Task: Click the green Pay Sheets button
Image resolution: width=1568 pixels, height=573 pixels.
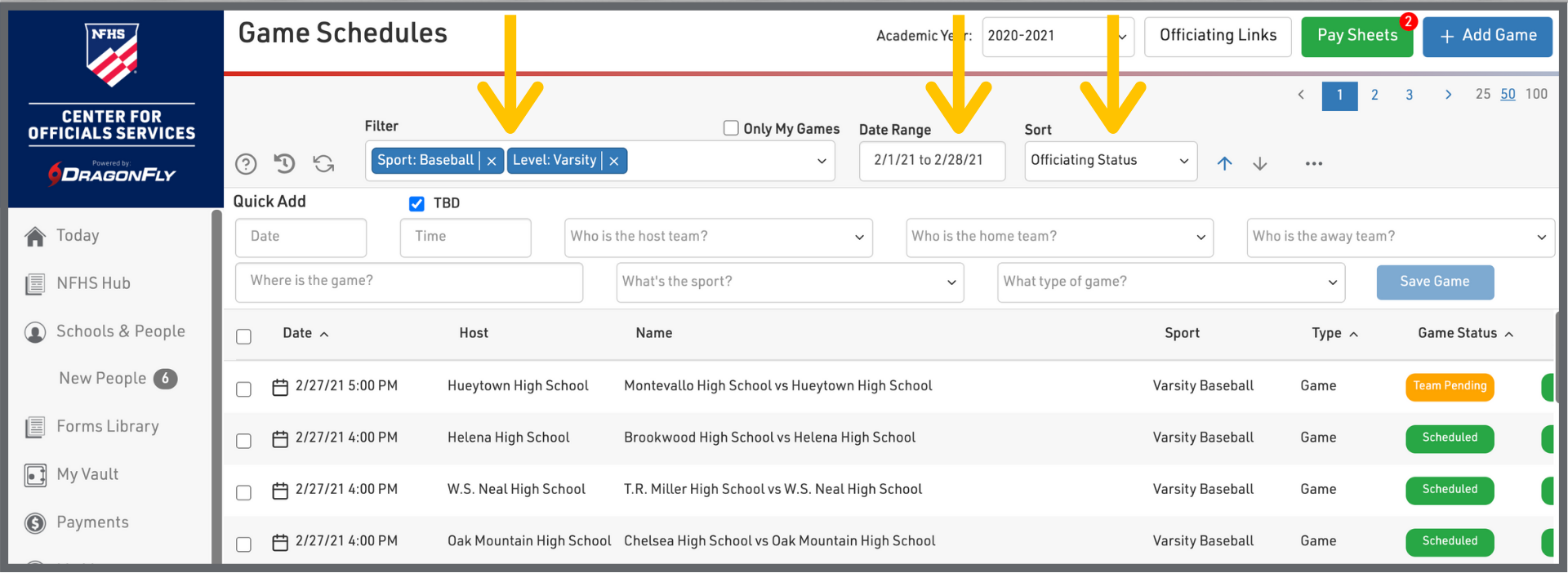Action: (x=1356, y=37)
